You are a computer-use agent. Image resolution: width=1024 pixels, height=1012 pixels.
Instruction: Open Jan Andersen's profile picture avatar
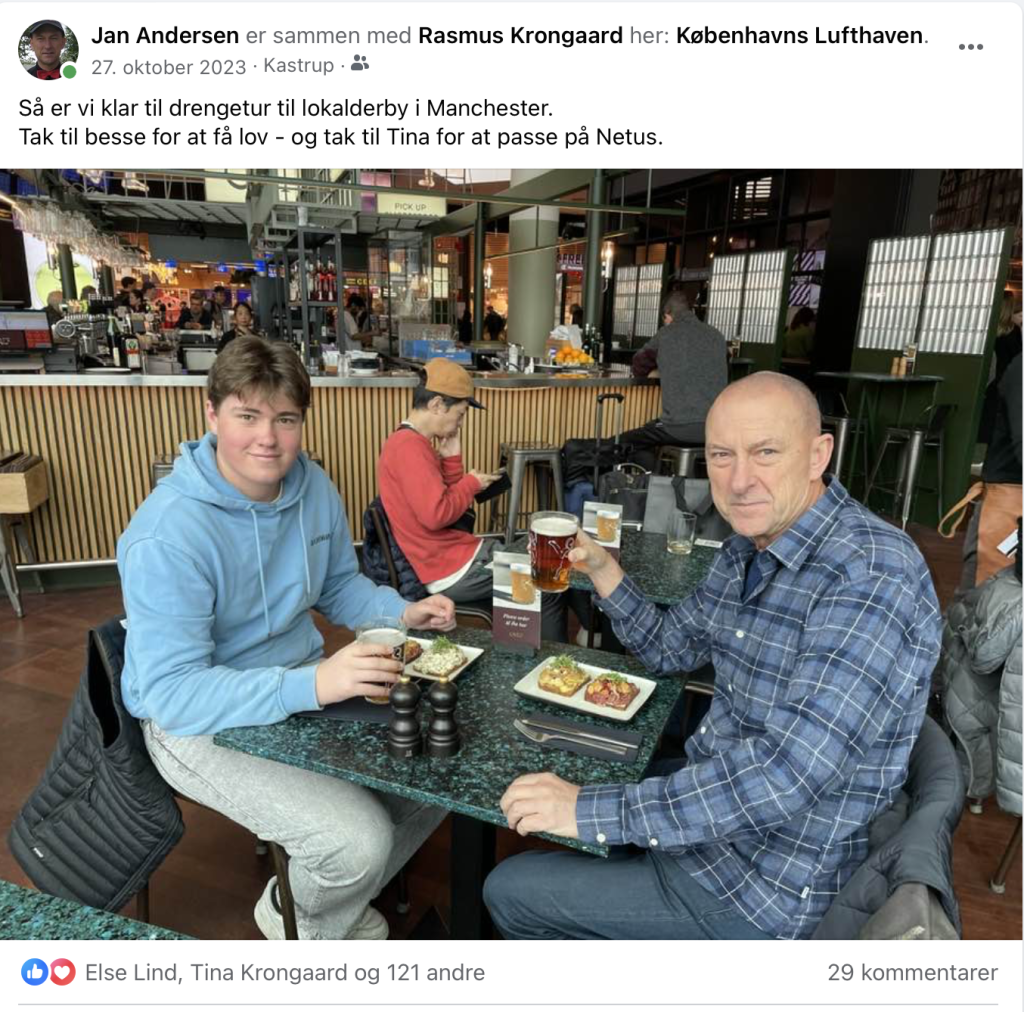48,50
